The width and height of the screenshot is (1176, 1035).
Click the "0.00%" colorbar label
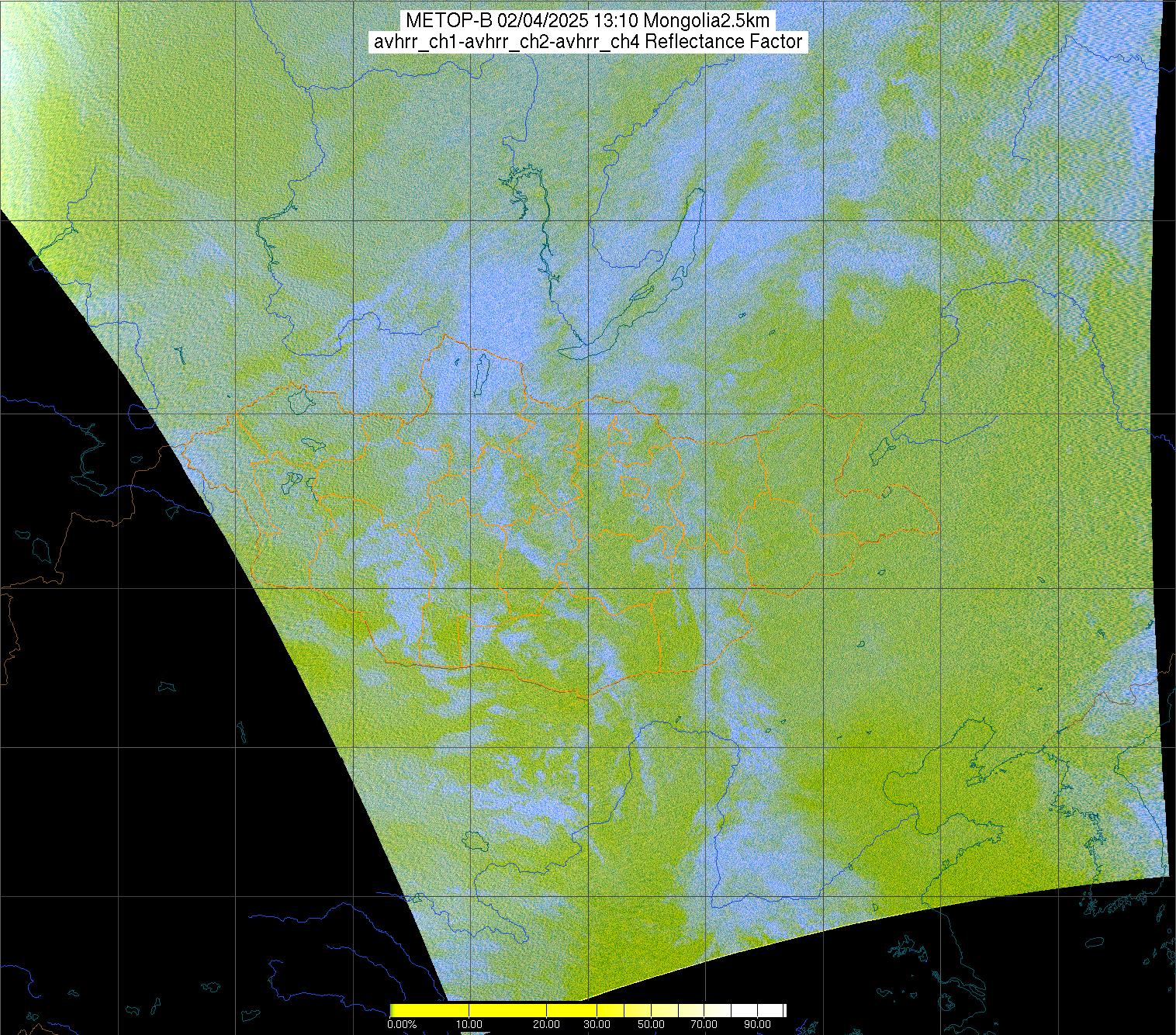[x=402, y=1025]
